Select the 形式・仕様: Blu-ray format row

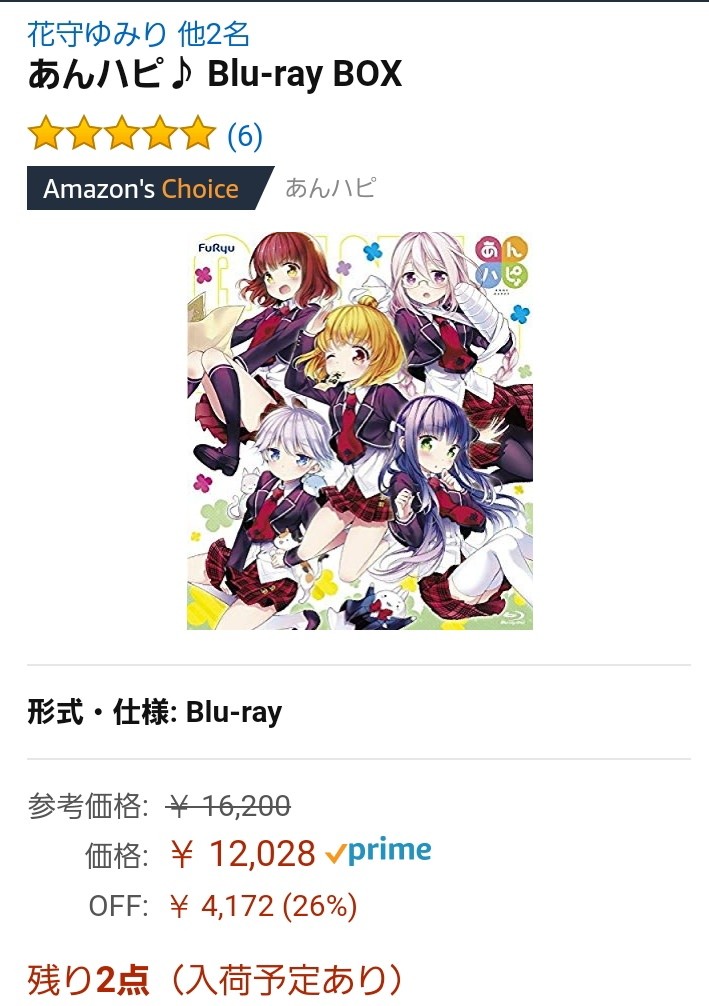[x=155, y=712]
